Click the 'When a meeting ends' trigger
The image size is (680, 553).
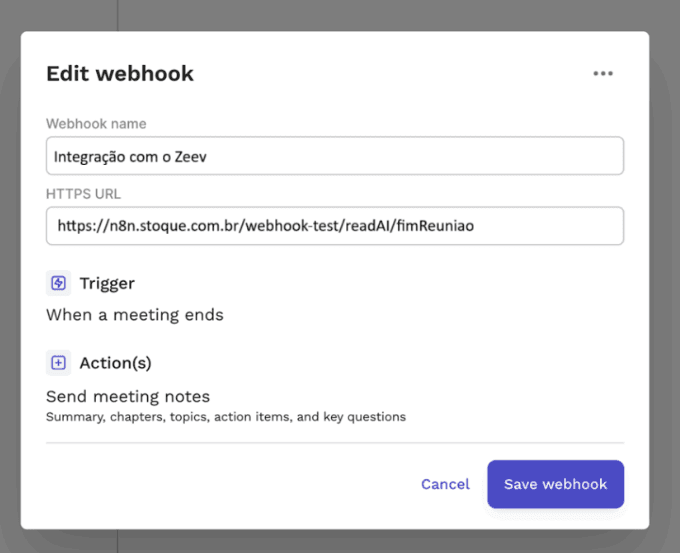click(x=135, y=315)
